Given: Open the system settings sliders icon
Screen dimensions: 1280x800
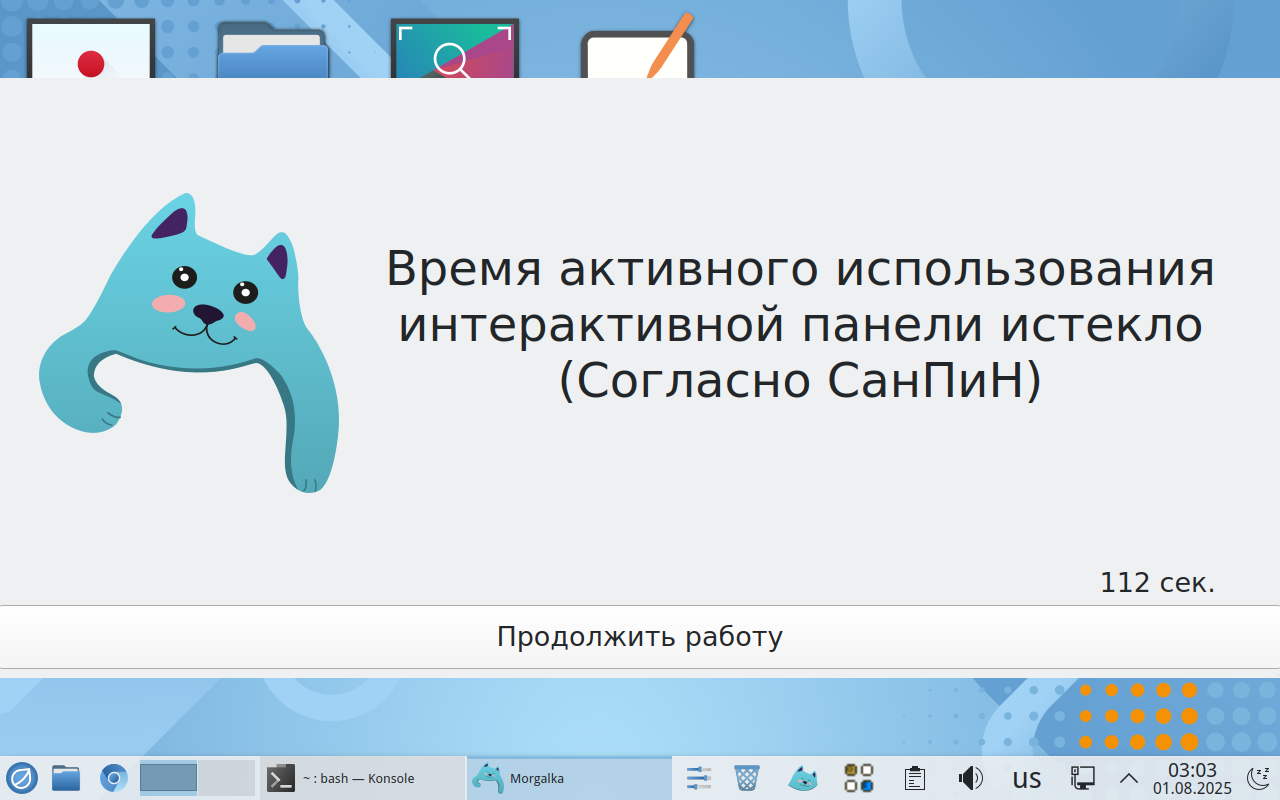Looking at the screenshot, I should [698, 777].
